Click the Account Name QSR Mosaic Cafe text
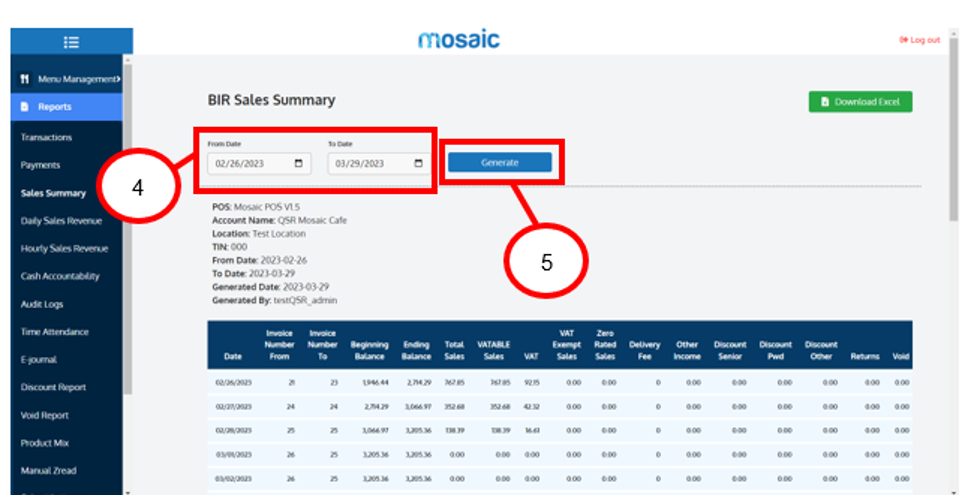 coord(280,221)
